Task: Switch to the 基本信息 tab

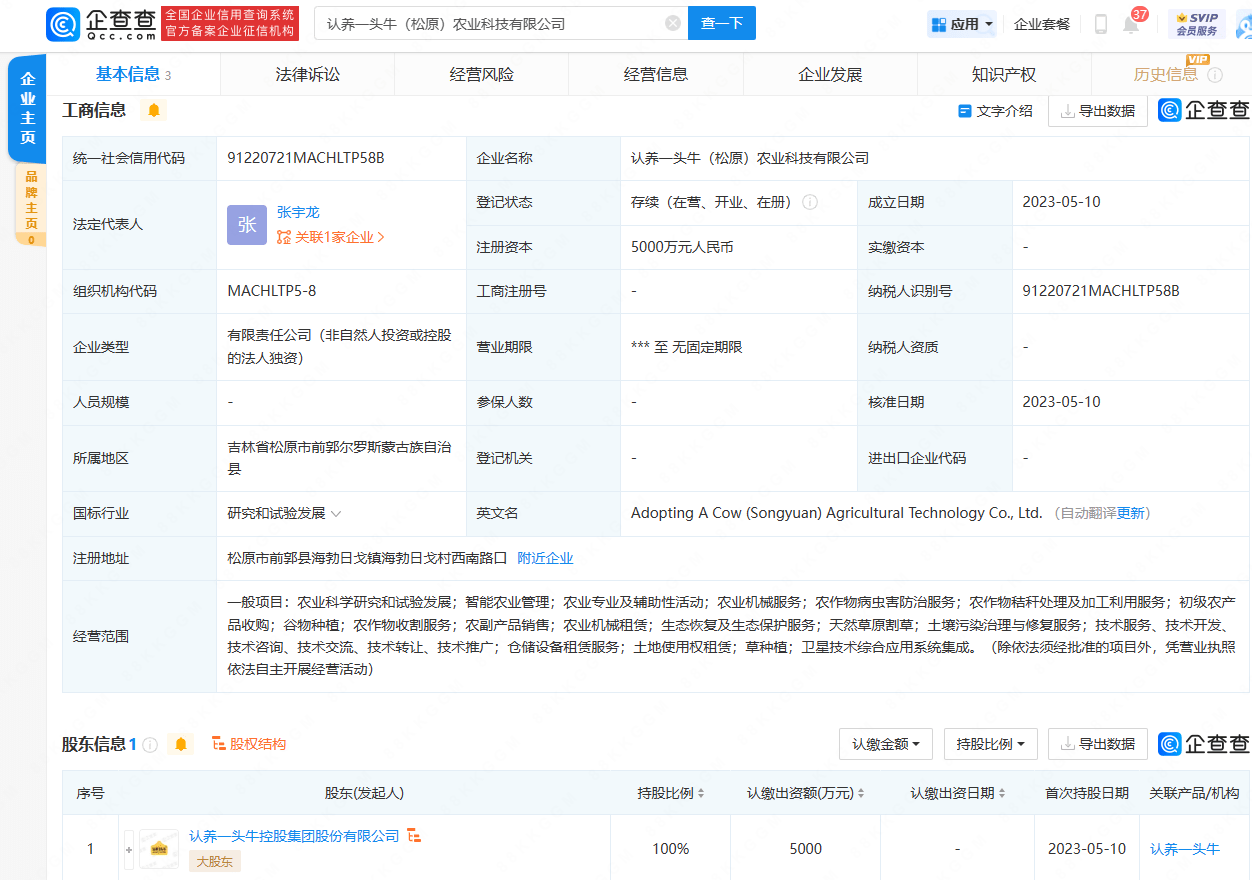Action: [x=133, y=74]
